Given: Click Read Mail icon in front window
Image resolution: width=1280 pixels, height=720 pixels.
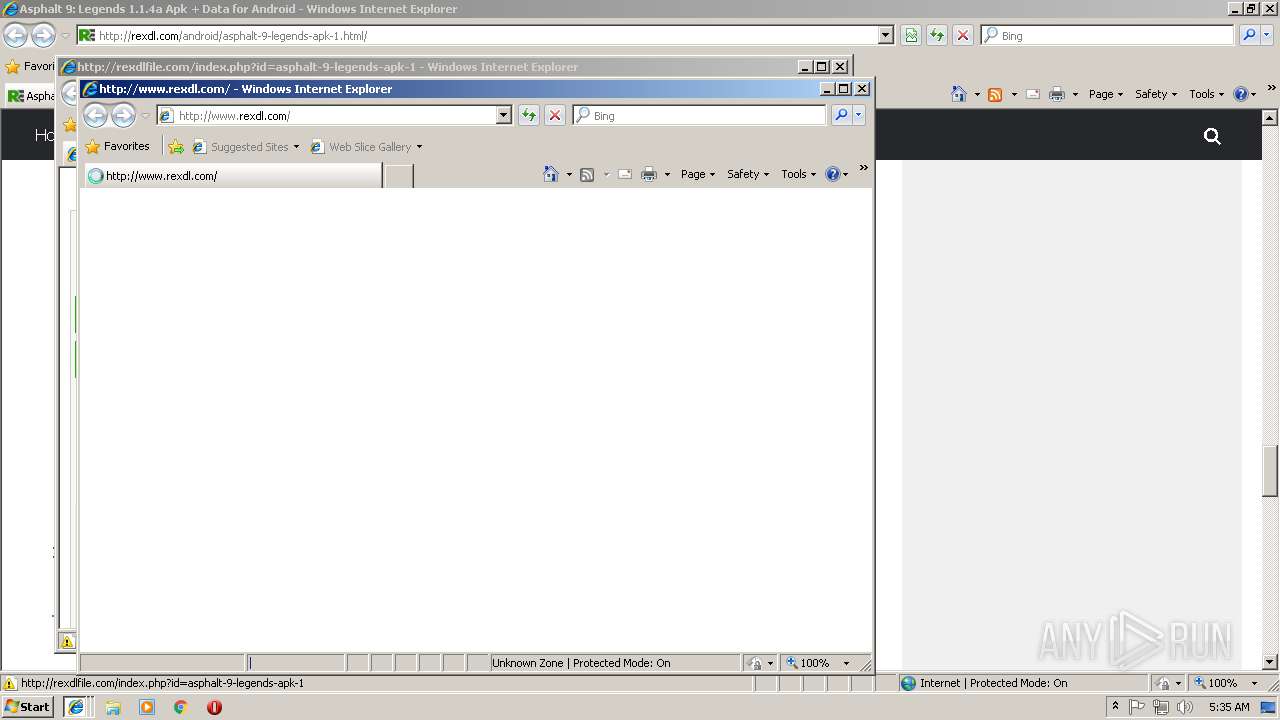Looking at the screenshot, I should click(x=625, y=174).
